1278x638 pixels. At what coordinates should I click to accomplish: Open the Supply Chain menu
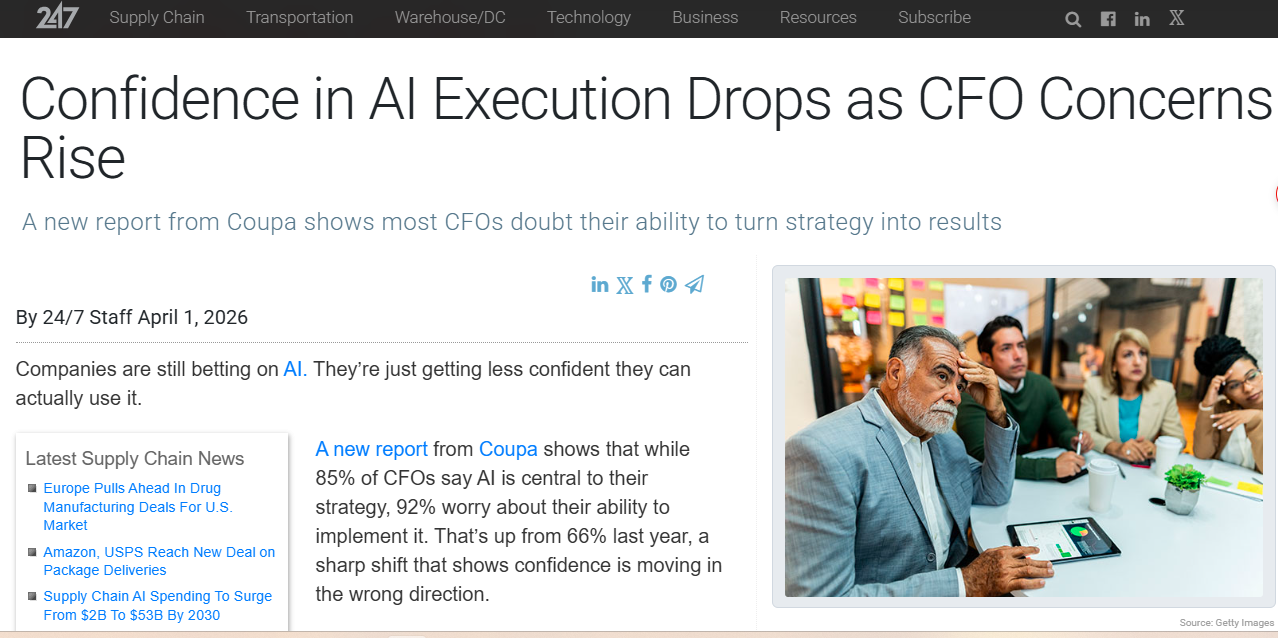(157, 17)
